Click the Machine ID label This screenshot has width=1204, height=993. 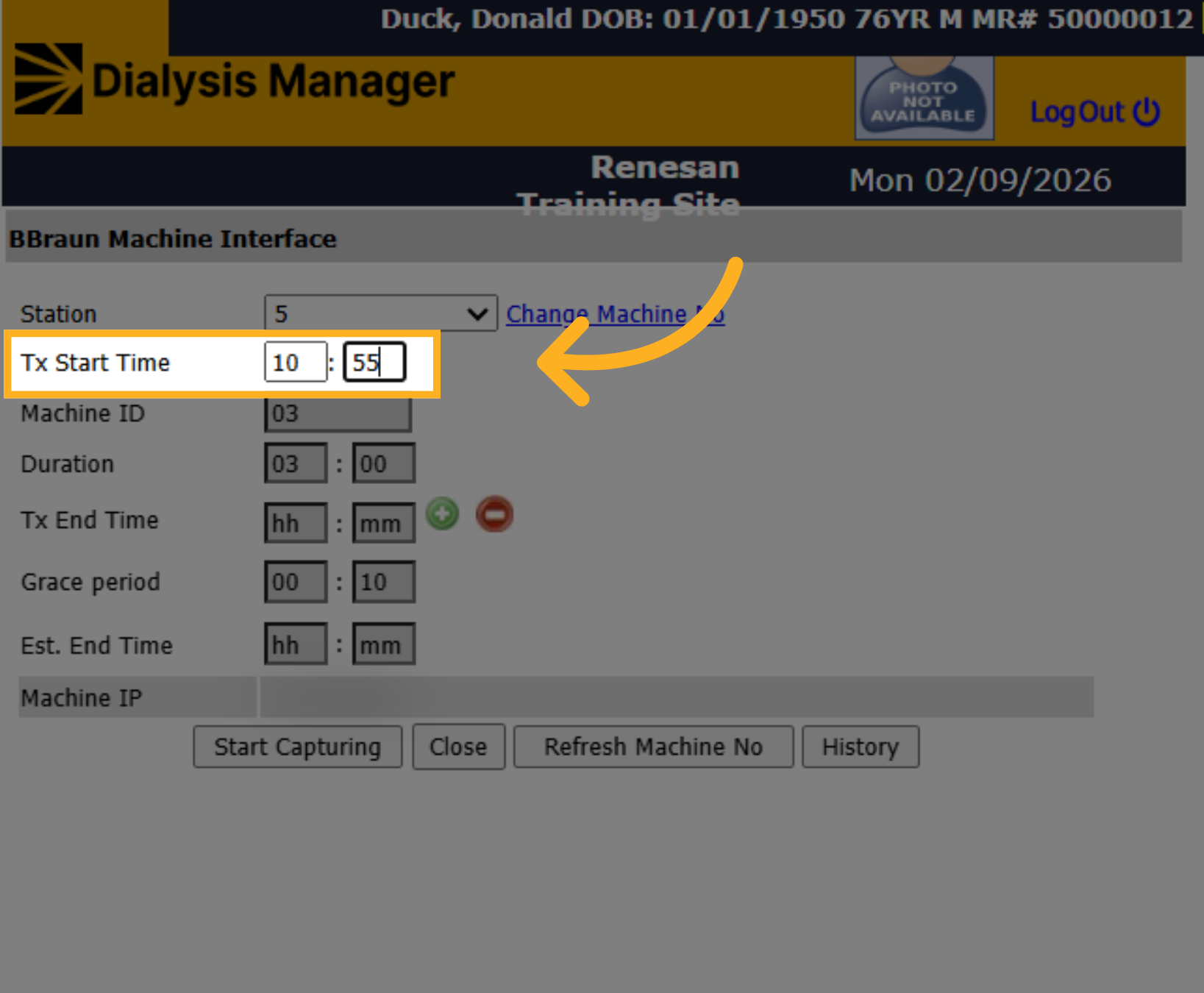coord(82,413)
